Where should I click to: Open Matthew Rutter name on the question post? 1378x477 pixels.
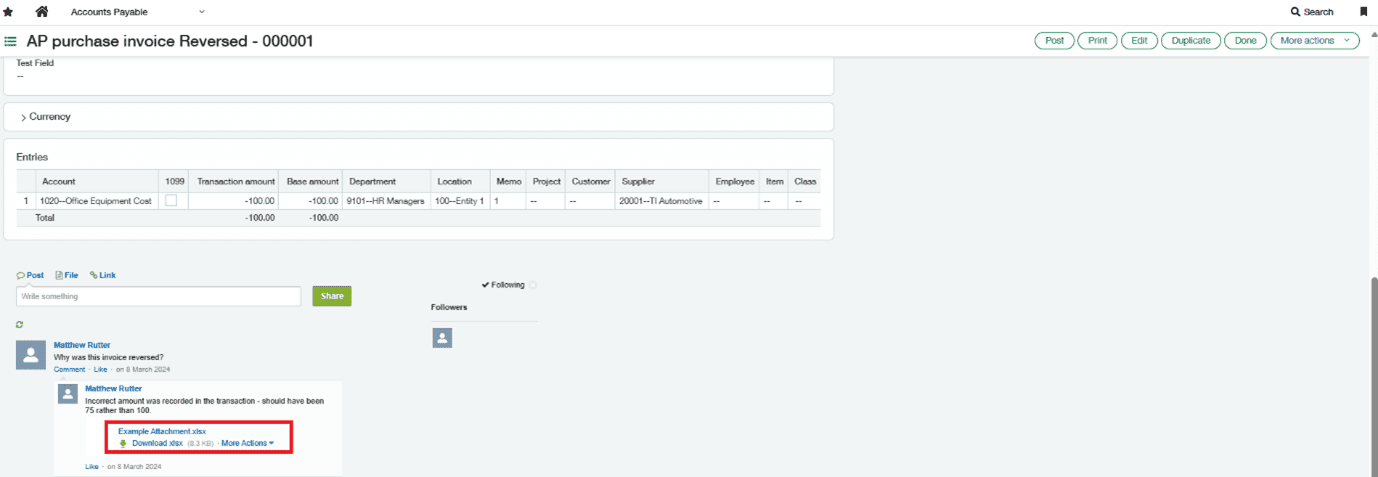coord(82,345)
